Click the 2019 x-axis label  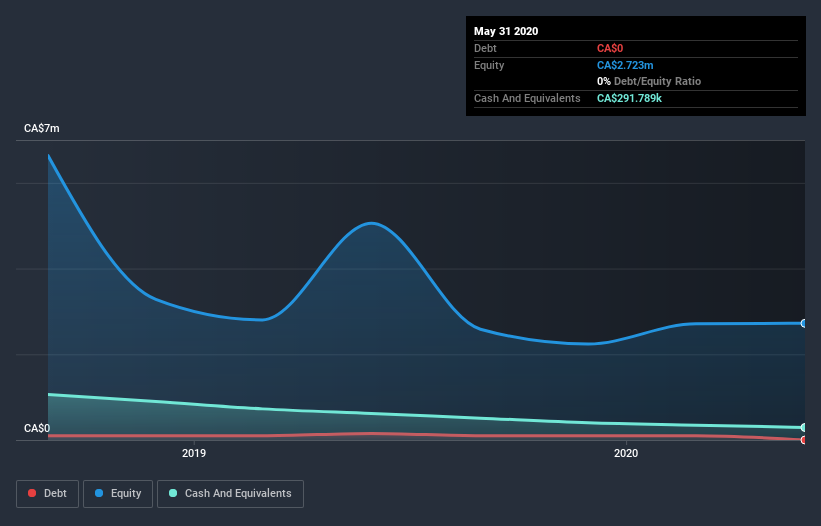(194, 453)
